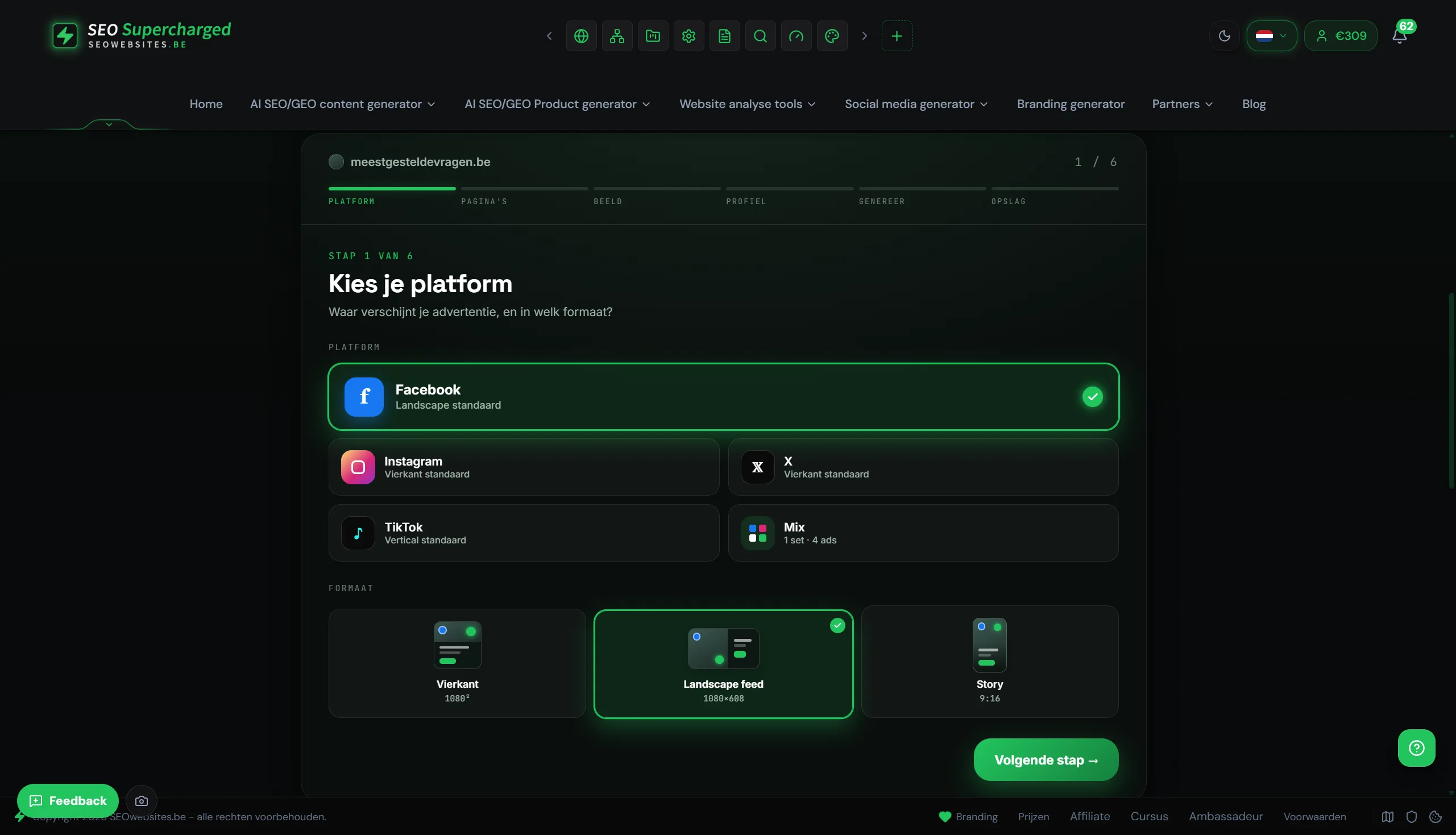This screenshot has width=1456, height=835.
Task: Open the language flag dropdown
Action: point(1271,36)
